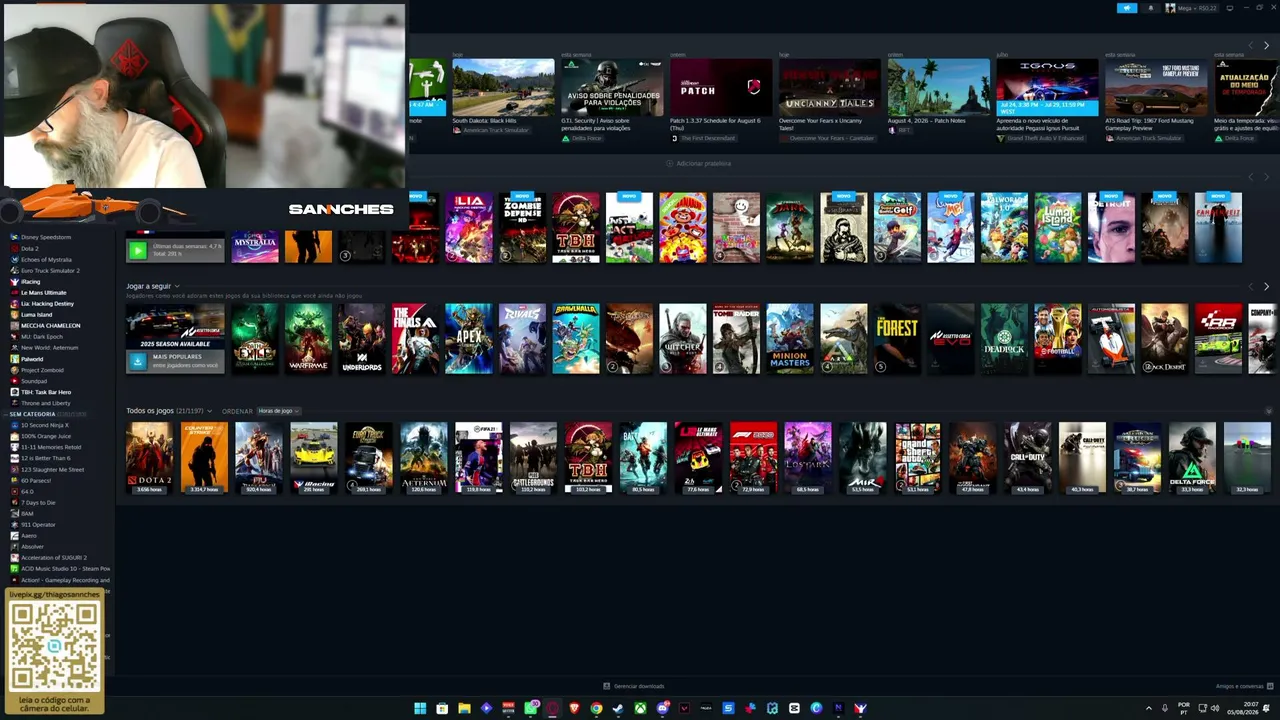Screen dimensions: 1280x720
Task: Click the volume icon in the system tray
Action: [x=1215, y=708]
